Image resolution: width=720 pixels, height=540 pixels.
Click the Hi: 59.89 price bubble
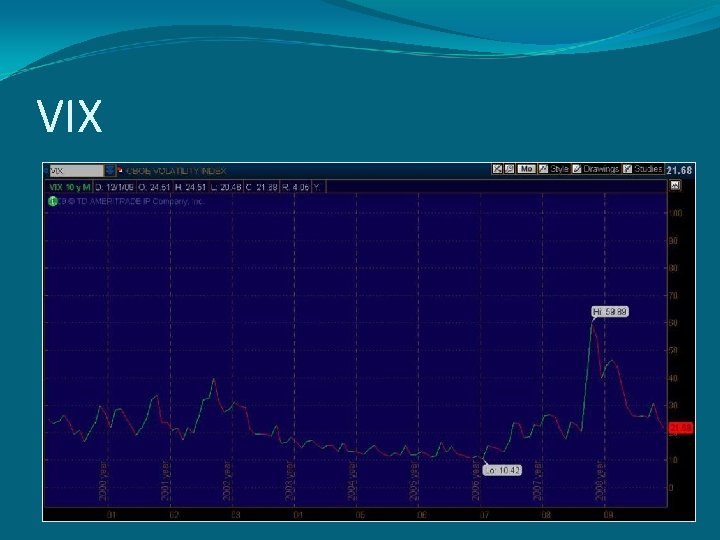610,312
